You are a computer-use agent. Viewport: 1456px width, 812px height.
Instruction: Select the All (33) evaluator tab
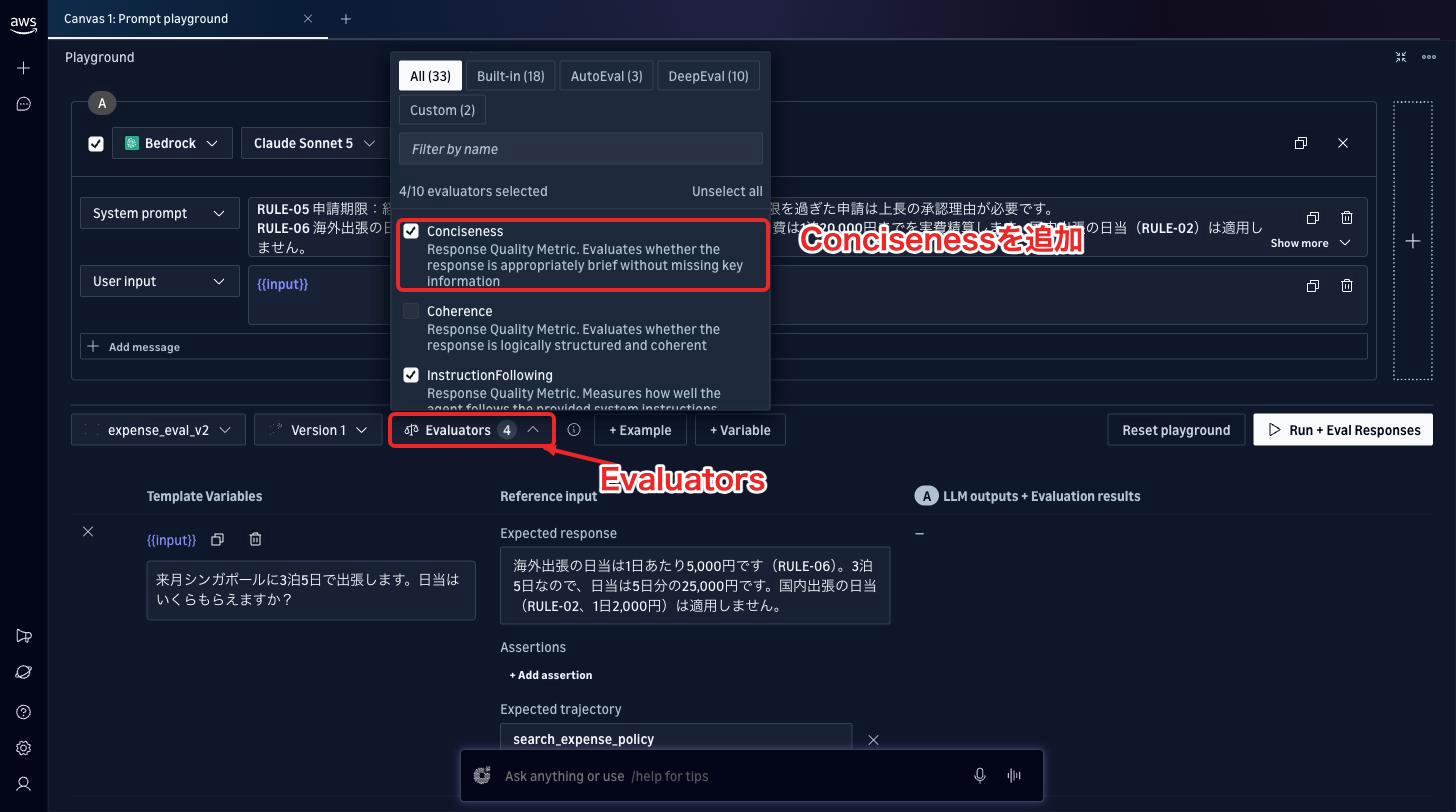coord(430,76)
